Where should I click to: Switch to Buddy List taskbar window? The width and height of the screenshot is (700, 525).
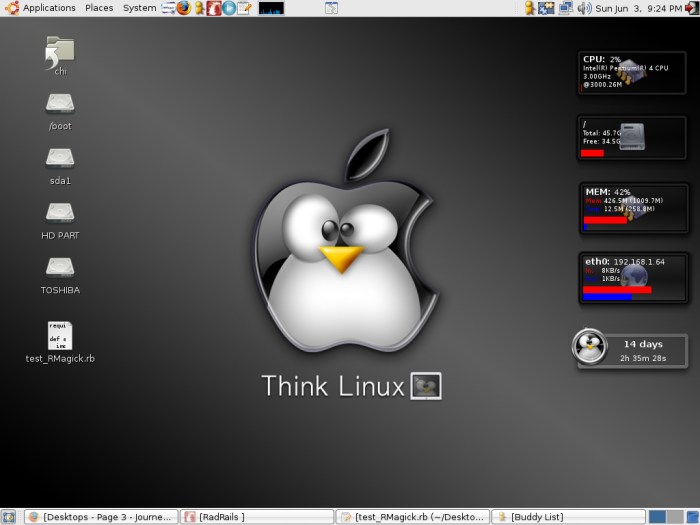click(569, 517)
